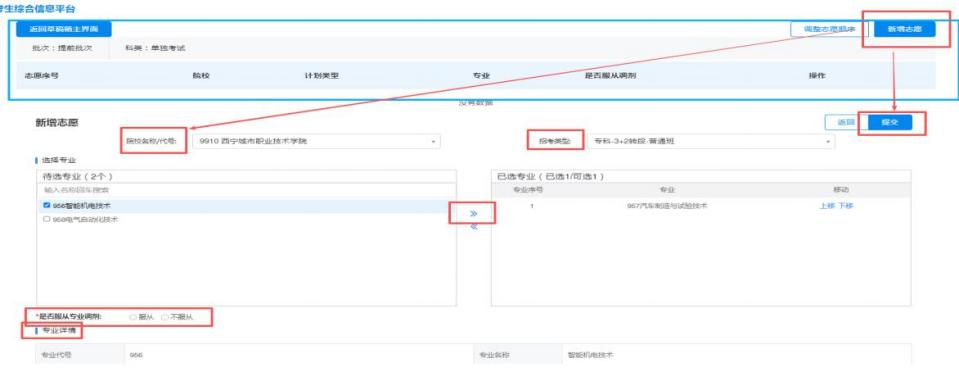Select the 不服从 radio option
The image size is (959, 381).
click(x=165, y=317)
